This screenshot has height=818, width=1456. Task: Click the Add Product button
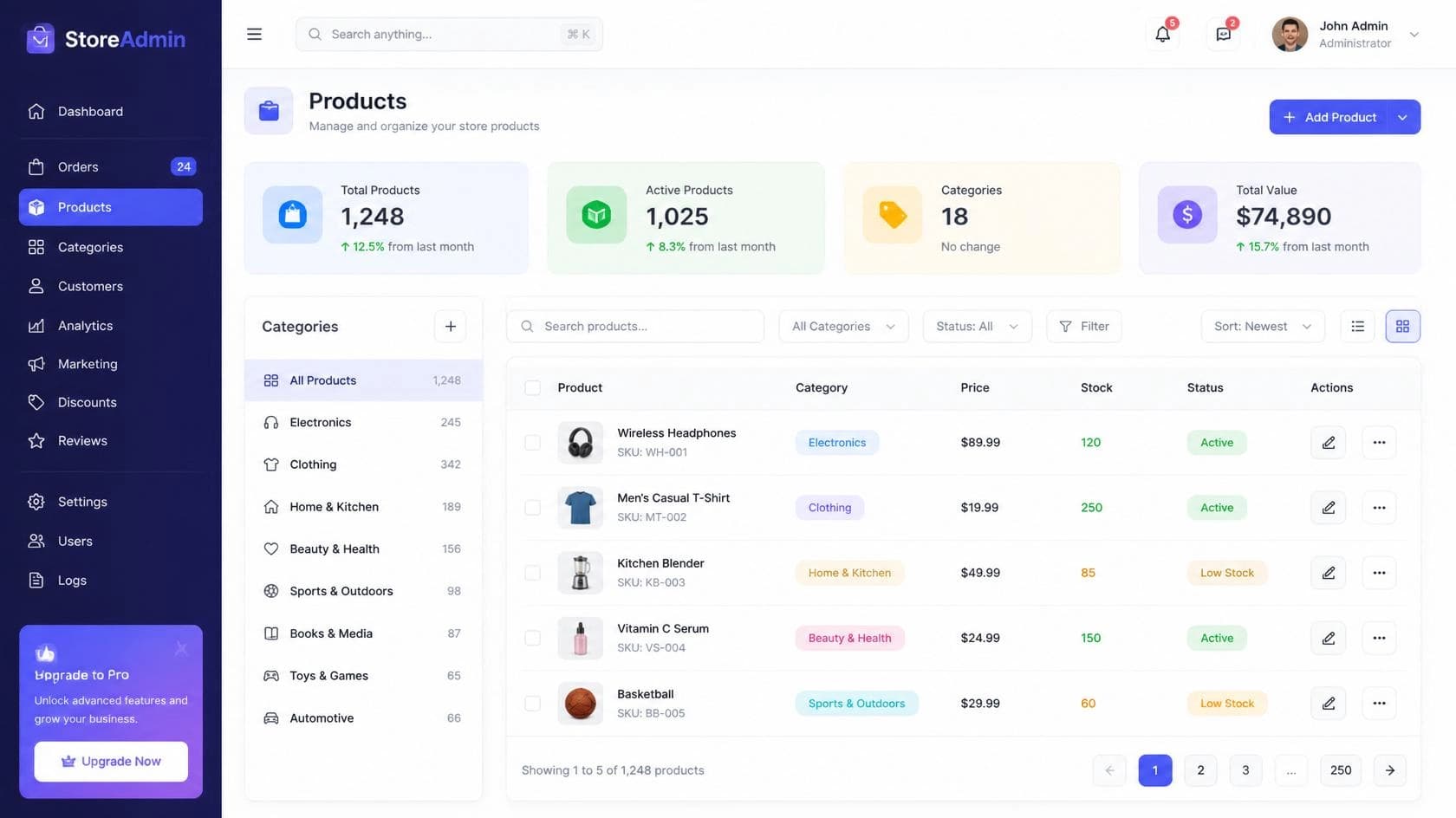coord(1329,117)
